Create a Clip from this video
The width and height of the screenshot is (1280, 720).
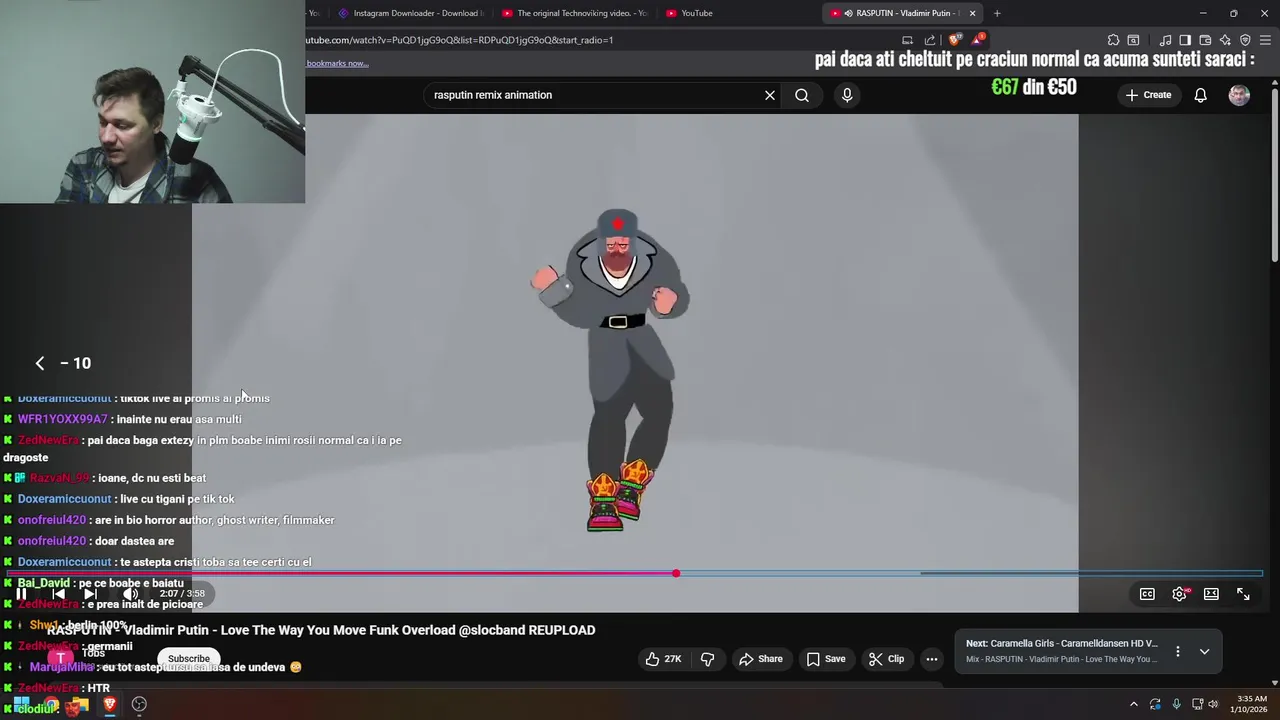click(887, 659)
